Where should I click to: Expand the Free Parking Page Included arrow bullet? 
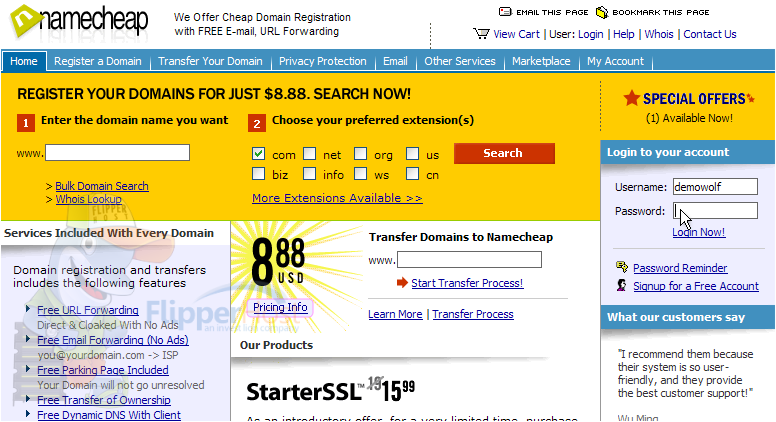point(28,369)
